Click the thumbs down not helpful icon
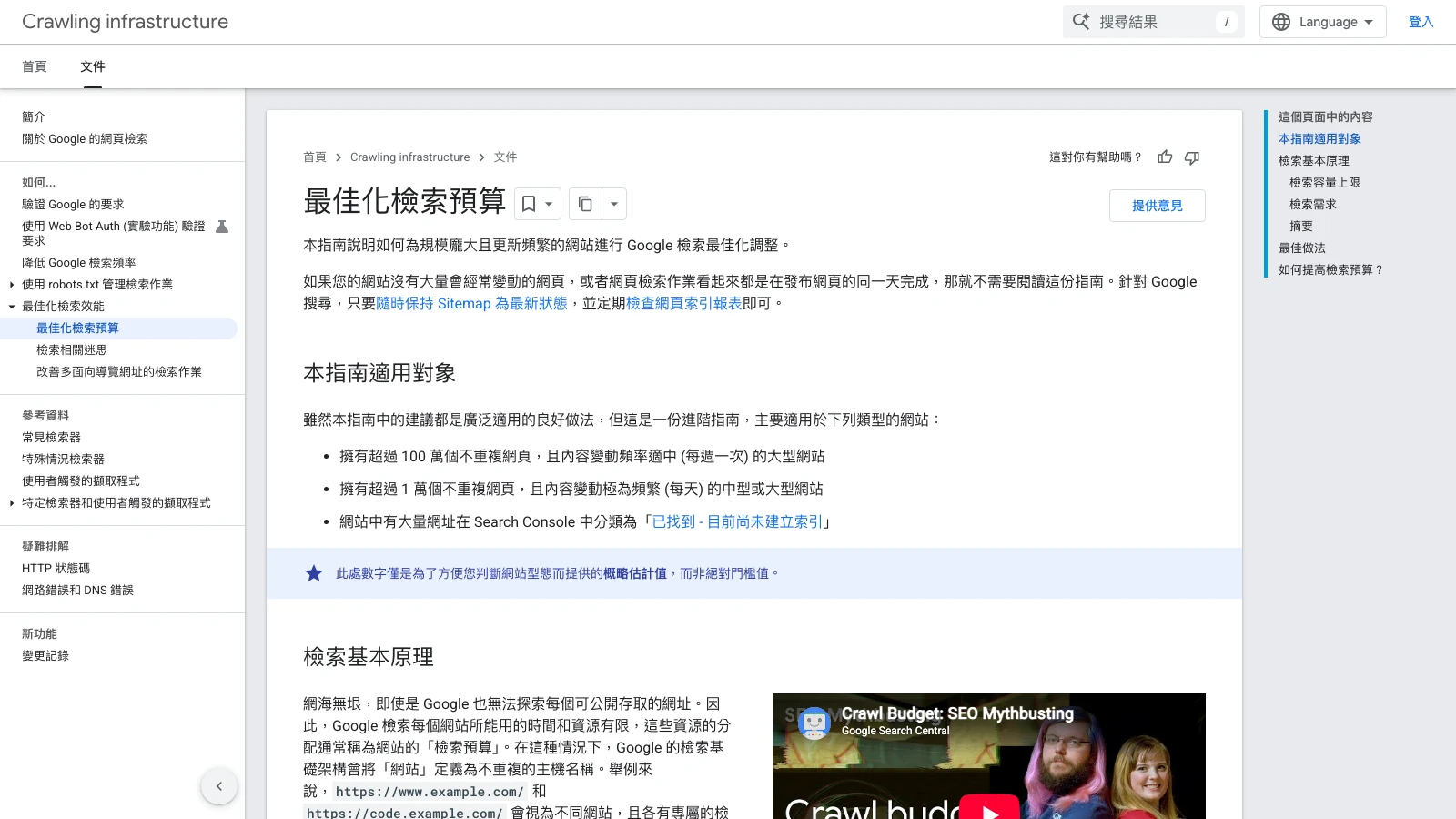Image resolution: width=1456 pixels, height=819 pixels. [x=1192, y=157]
